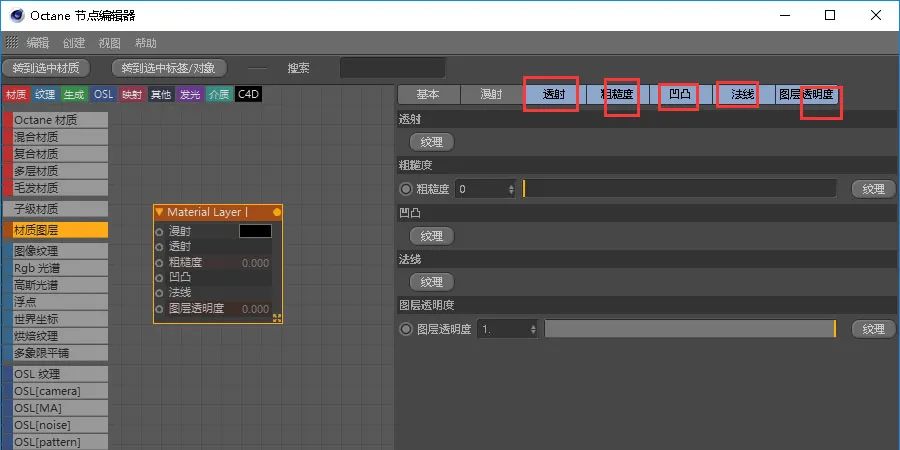Click the node resize icon at bottom-right corner
This screenshot has width=900, height=450.
tap(277, 317)
